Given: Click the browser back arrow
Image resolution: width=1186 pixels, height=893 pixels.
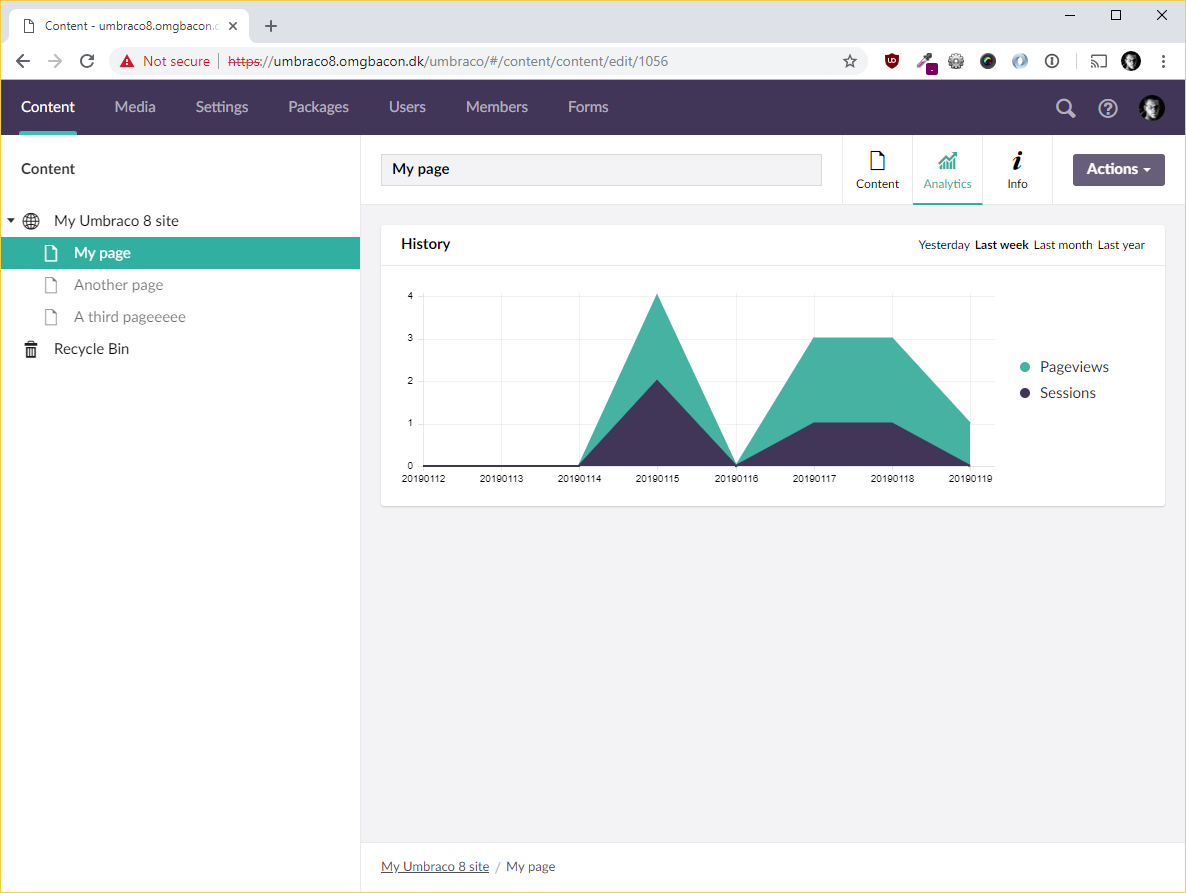Looking at the screenshot, I should 23,61.
